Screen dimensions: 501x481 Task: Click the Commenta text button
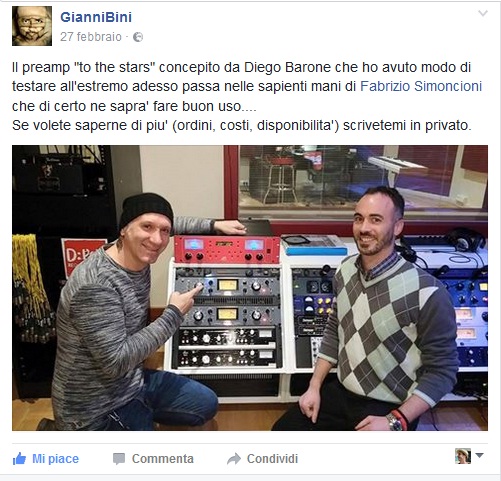(x=163, y=459)
